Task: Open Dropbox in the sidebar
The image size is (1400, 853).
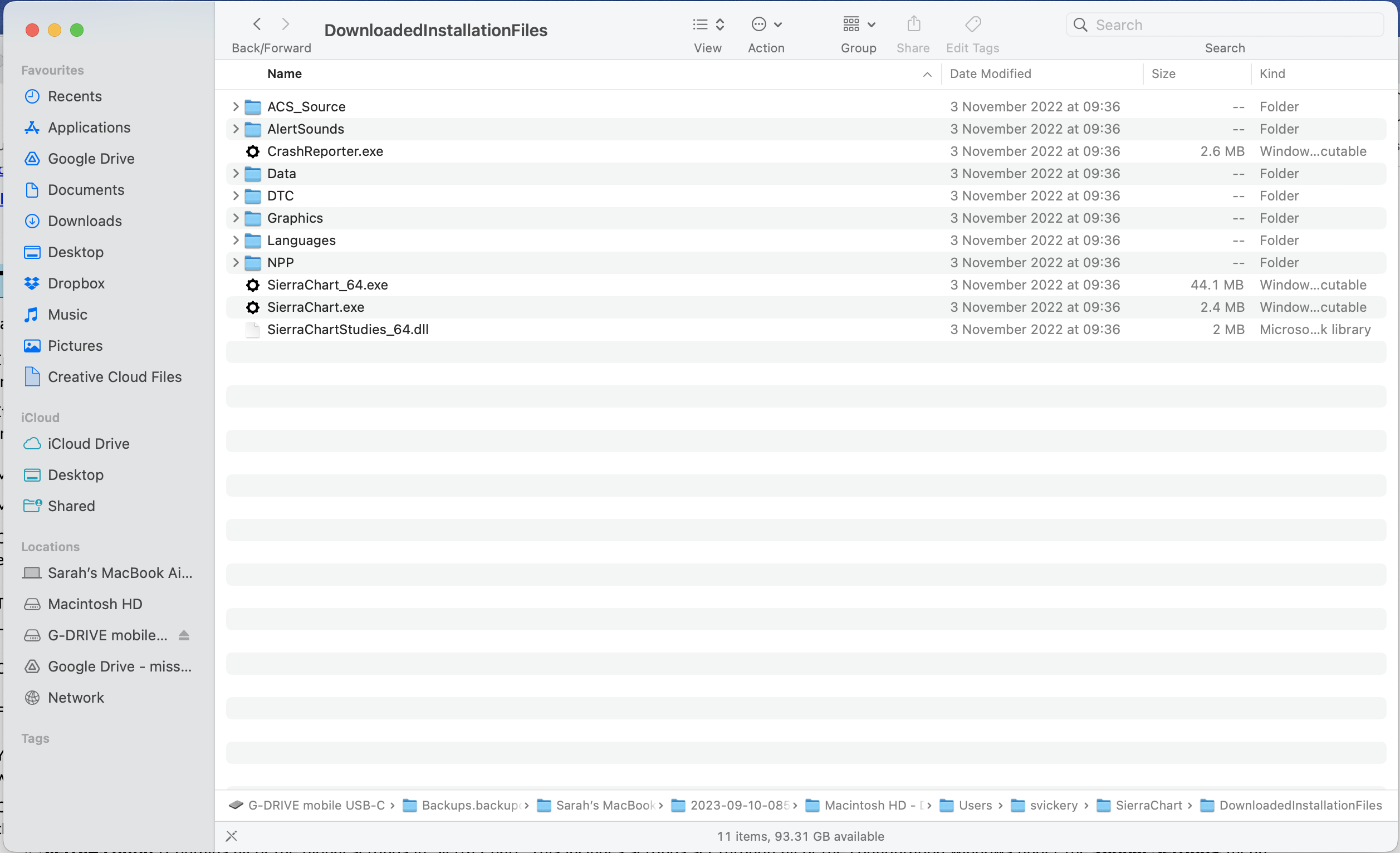Action: tap(76, 283)
